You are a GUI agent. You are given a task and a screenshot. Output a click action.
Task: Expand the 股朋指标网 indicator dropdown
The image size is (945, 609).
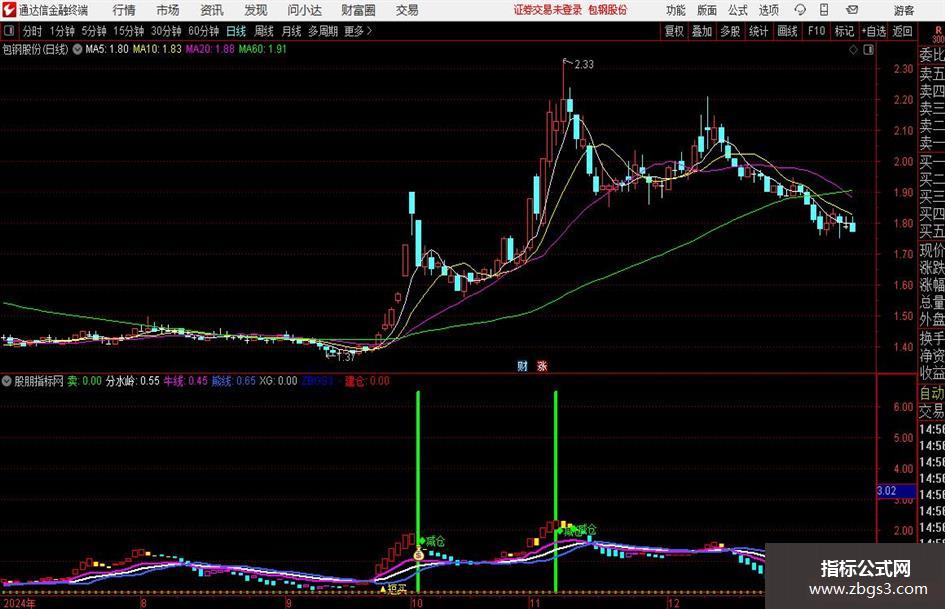coord(7,381)
